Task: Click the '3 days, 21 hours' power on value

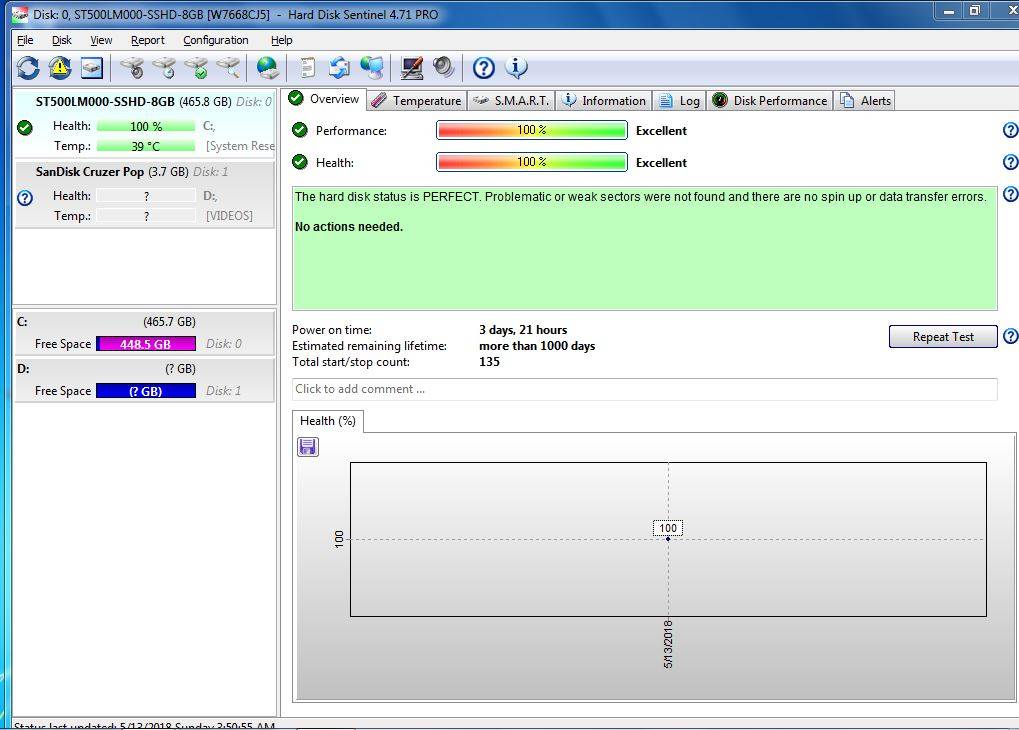Action: tap(523, 330)
